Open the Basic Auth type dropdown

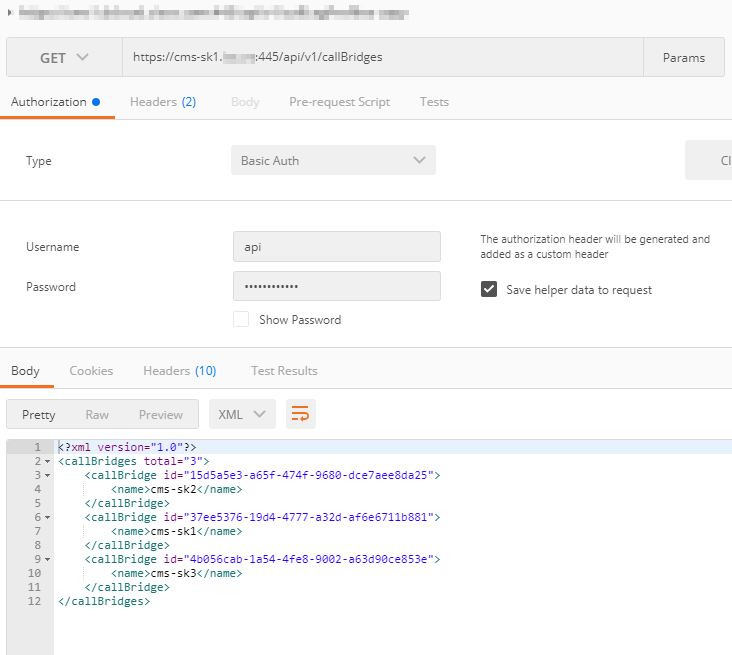tap(333, 160)
